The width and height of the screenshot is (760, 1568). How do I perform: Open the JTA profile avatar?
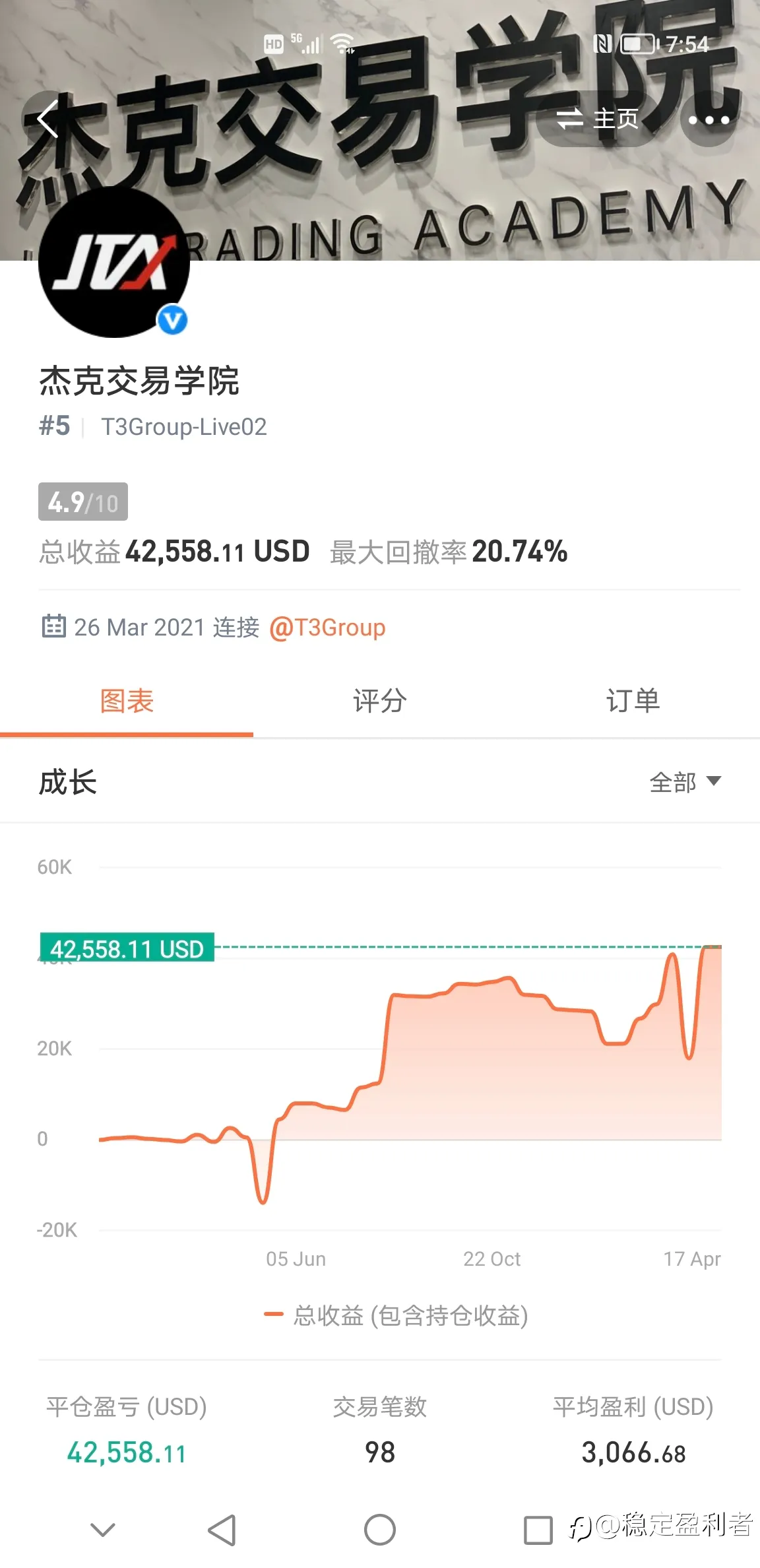(113, 262)
